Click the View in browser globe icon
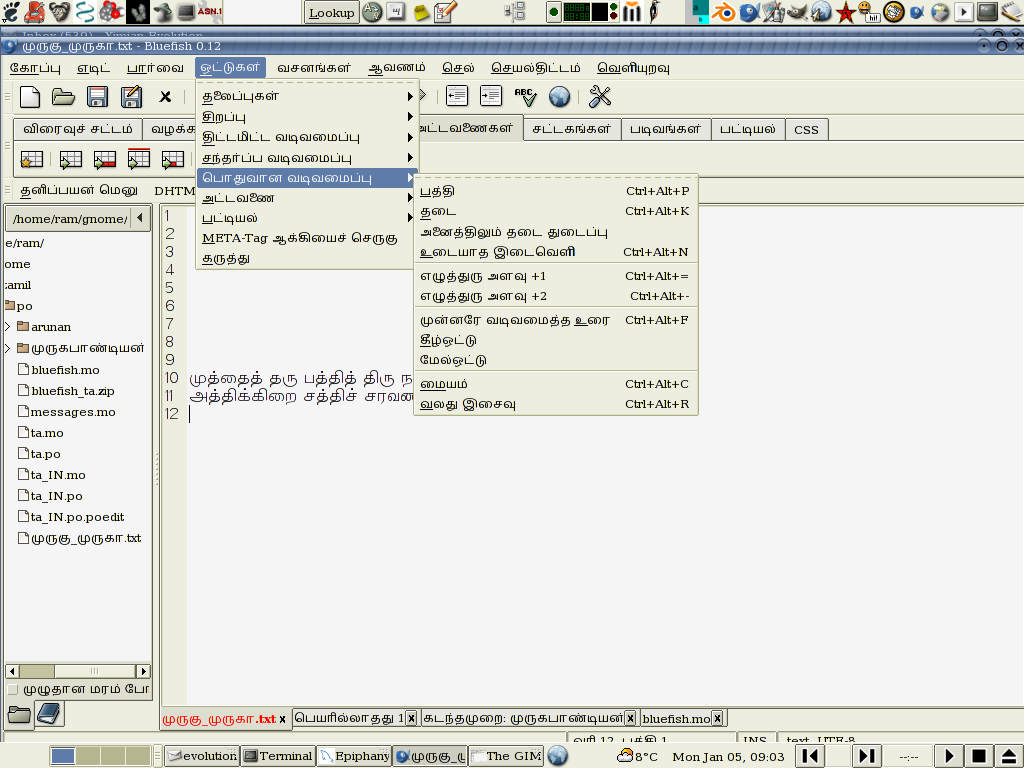 click(x=559, y=97)
